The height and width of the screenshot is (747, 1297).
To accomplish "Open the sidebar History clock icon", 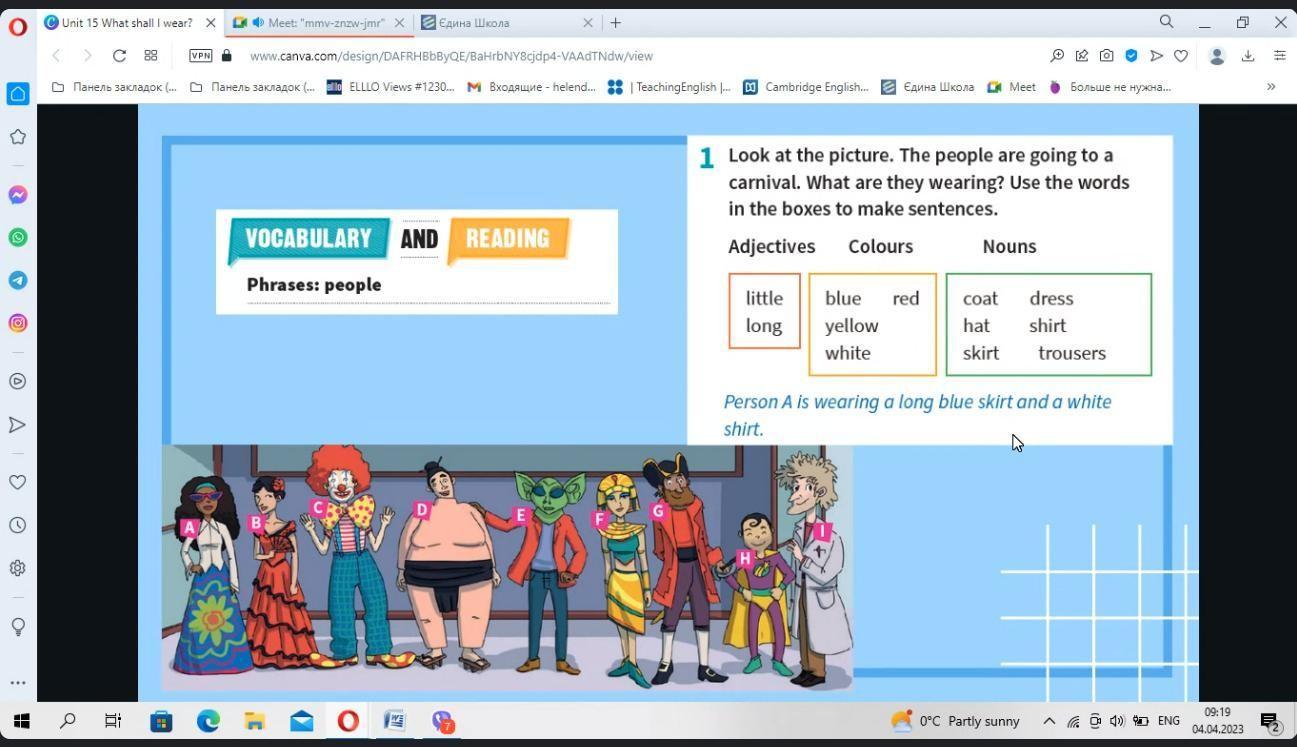I will [x=18, y=525].
